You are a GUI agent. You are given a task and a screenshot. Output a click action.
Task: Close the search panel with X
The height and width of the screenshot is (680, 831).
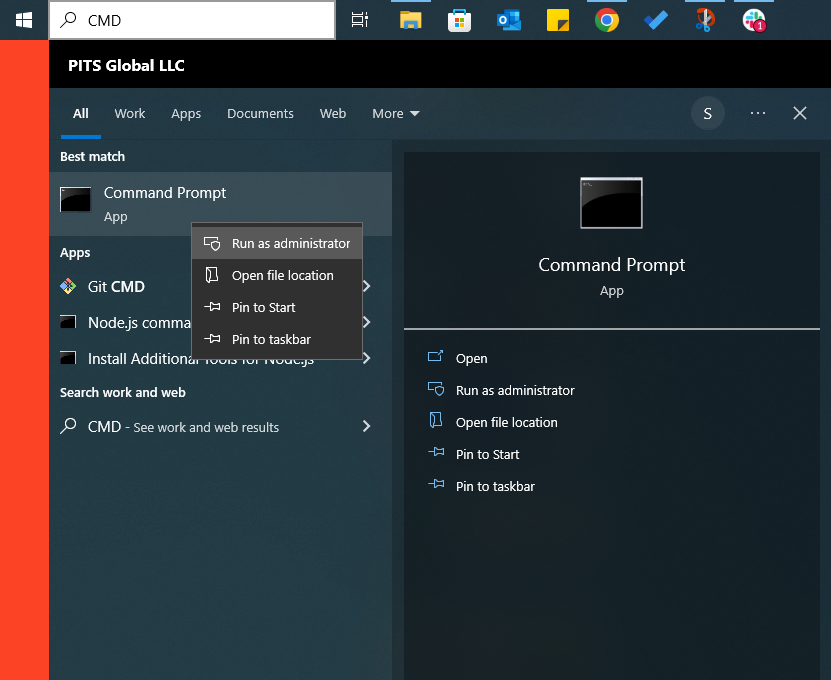800,113
